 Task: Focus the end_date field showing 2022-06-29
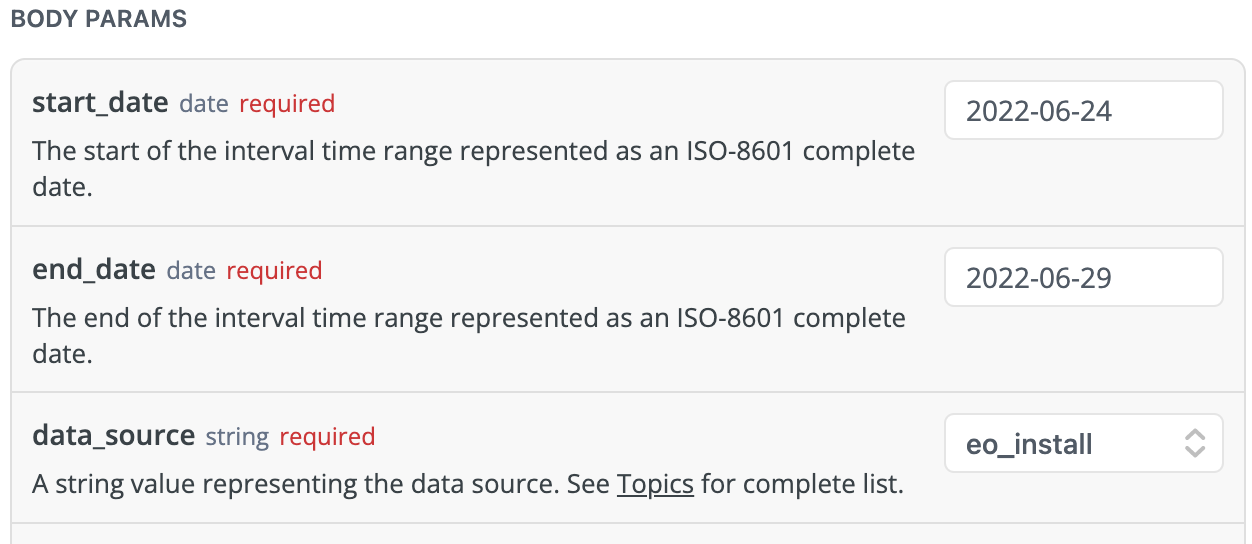[1082, 277]
